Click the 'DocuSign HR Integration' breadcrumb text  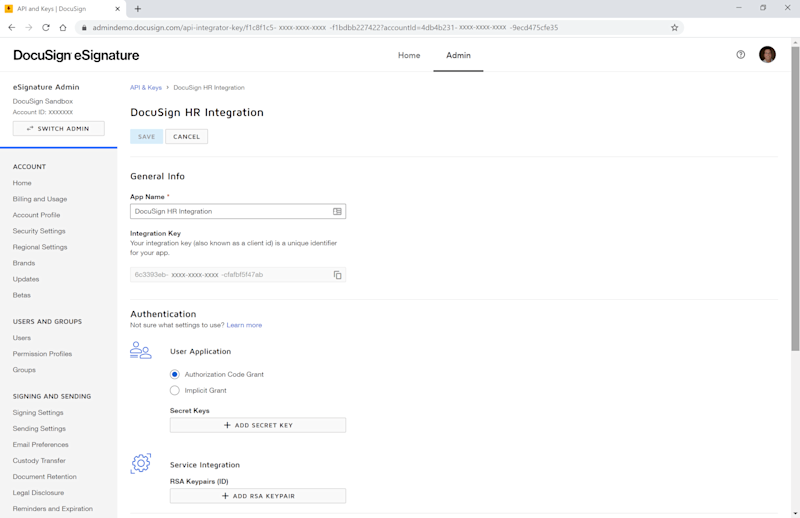[x=209, y=88]
